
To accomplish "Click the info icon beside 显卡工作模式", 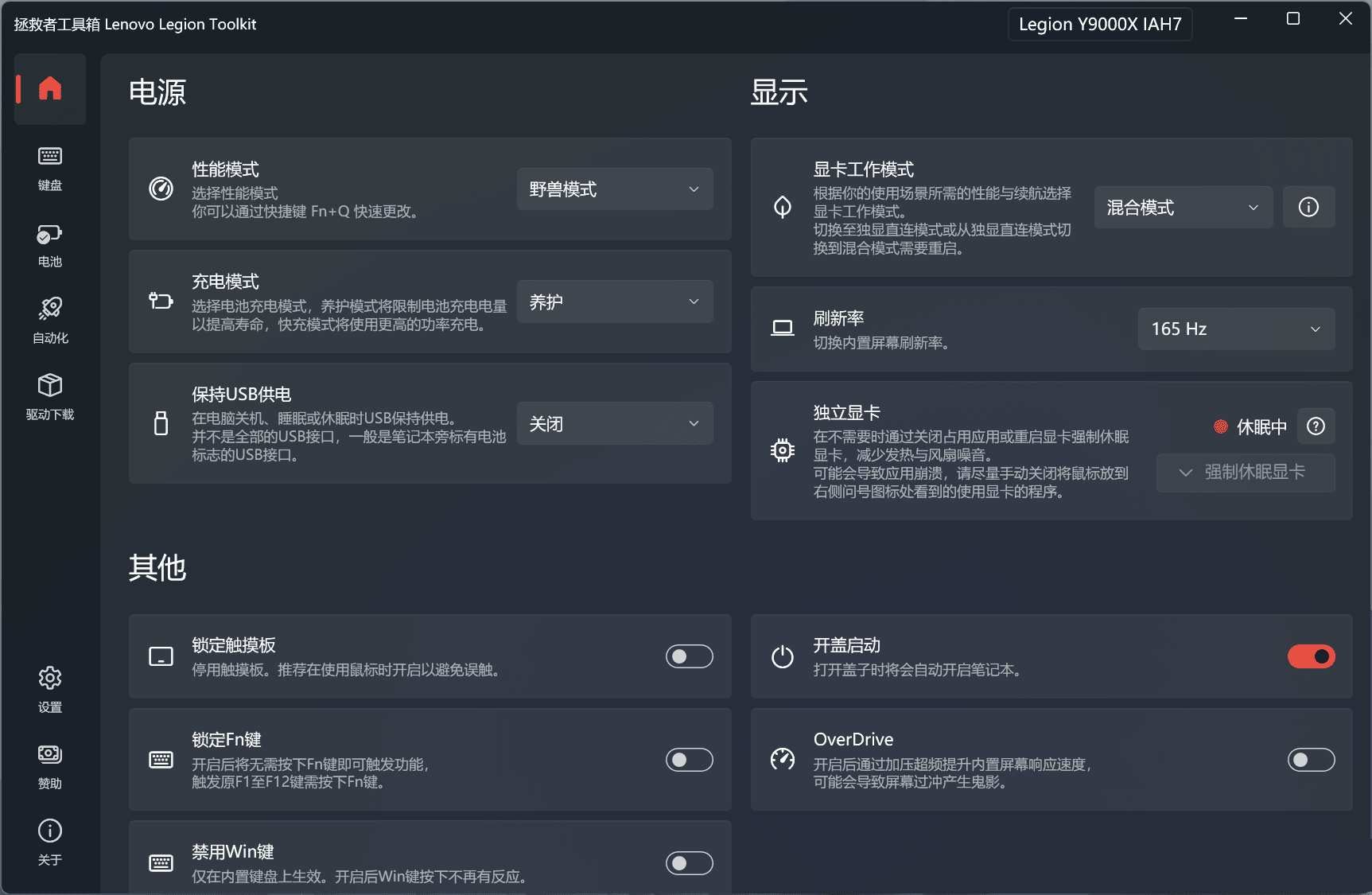I will (1308, 207).
